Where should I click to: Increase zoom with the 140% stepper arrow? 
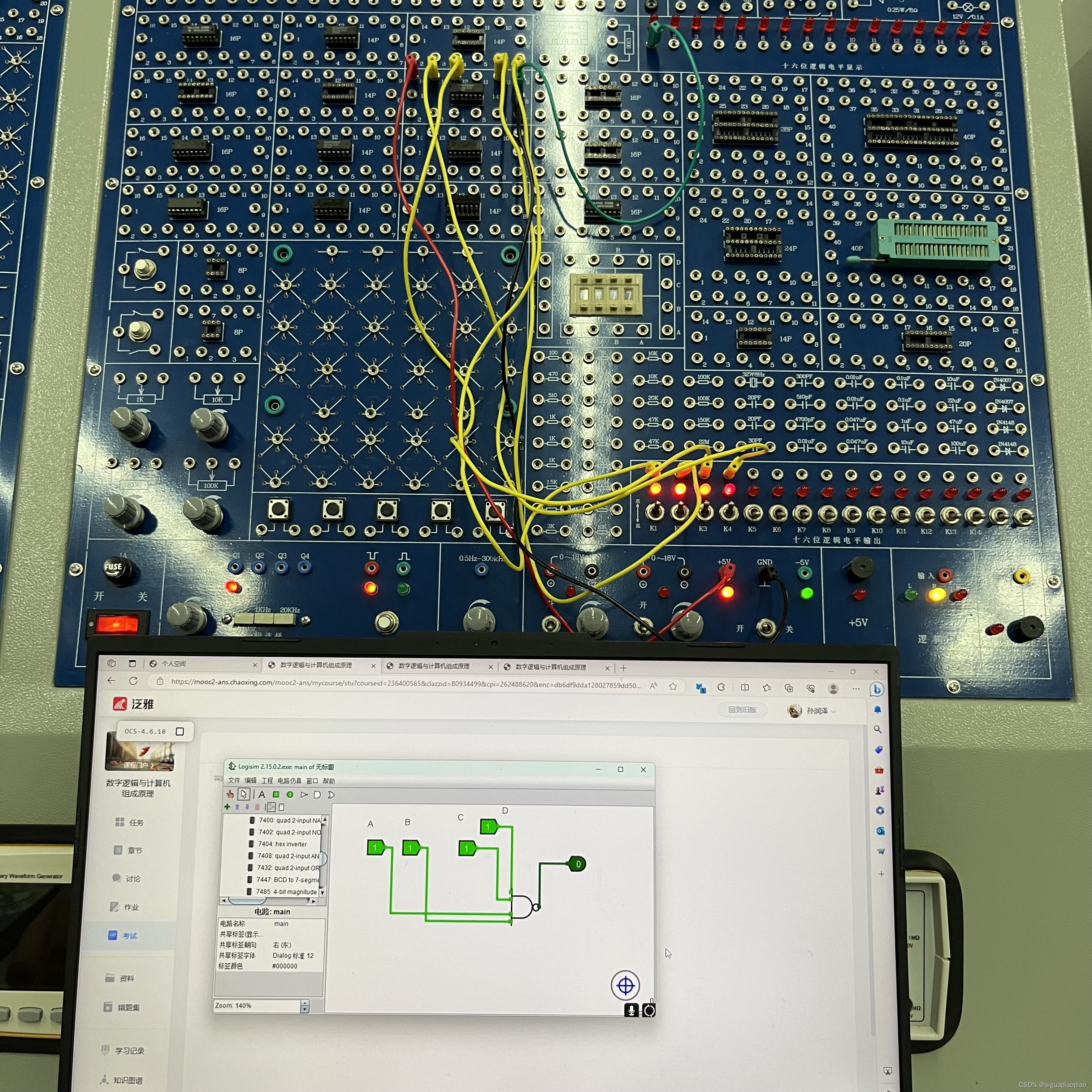(x=305, y=1003)
